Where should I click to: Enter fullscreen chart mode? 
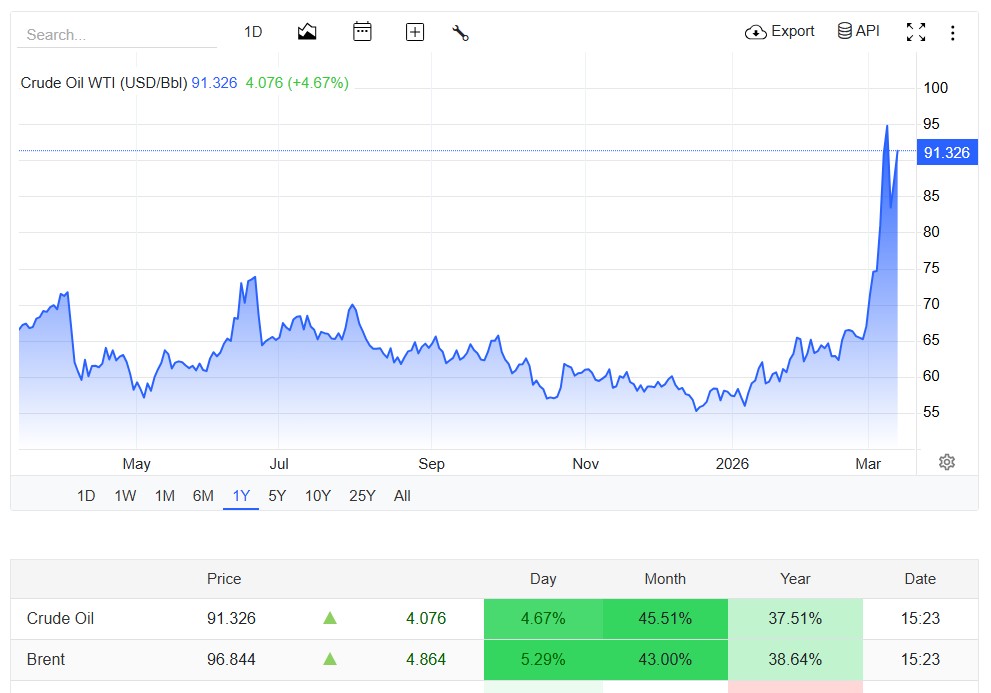pos(915,32)
